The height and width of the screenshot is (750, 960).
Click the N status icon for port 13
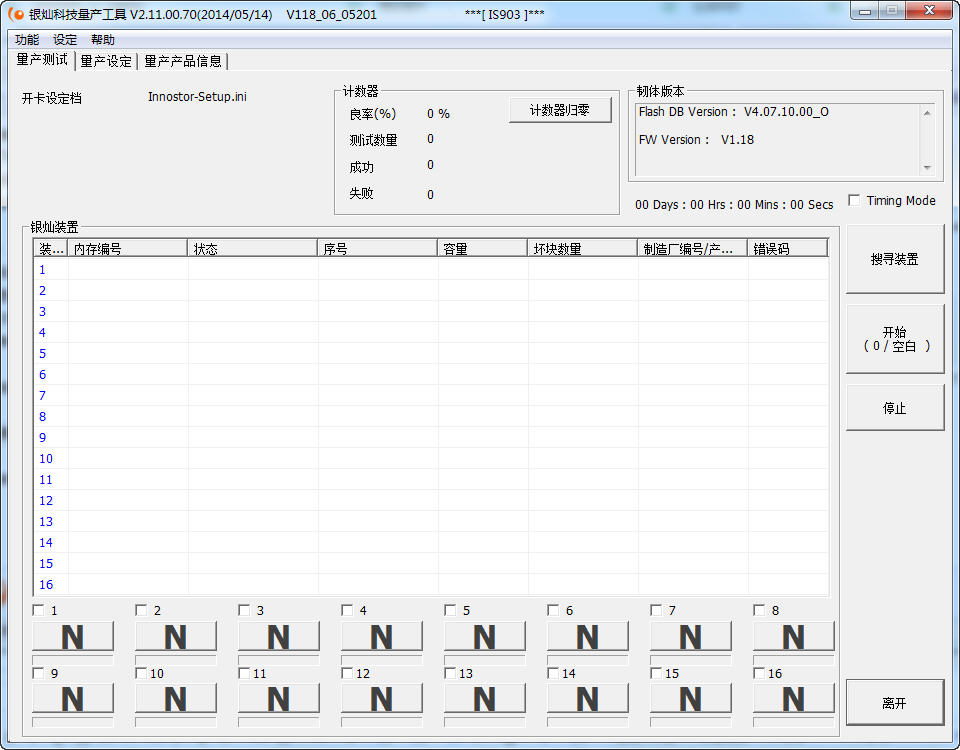point(485,699)
